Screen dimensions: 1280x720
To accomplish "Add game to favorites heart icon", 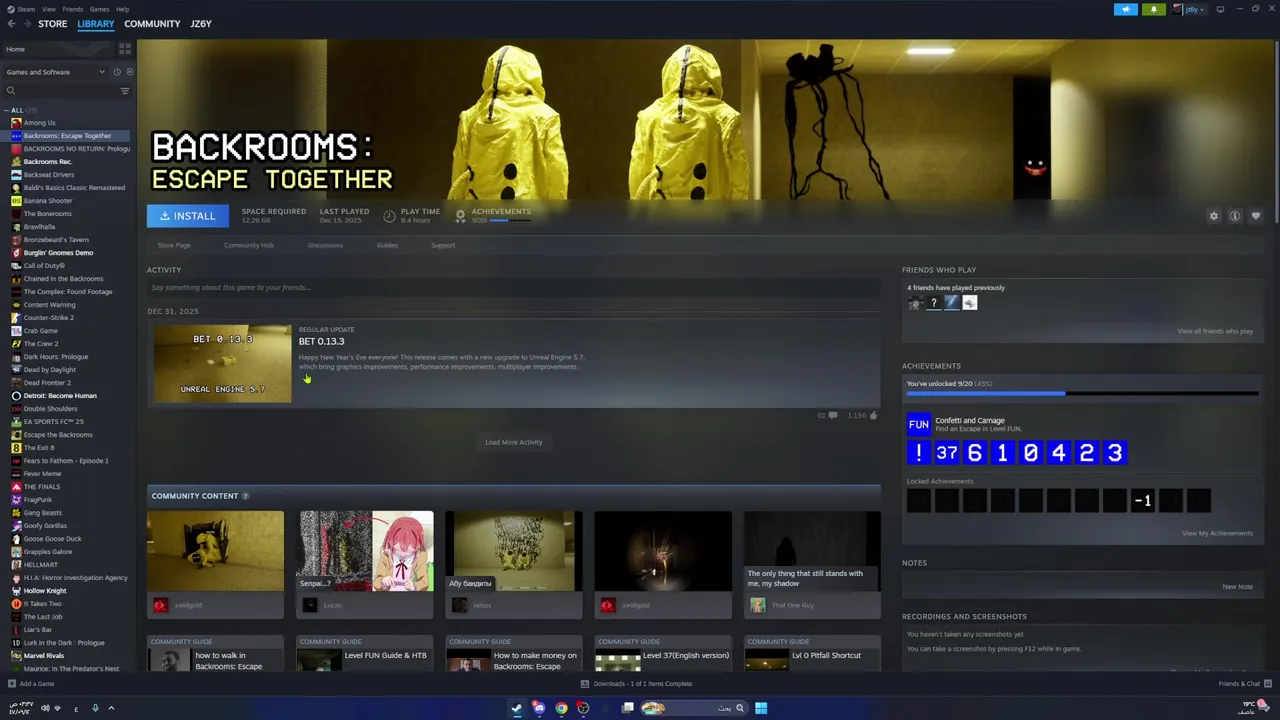I will point(1256,216).
